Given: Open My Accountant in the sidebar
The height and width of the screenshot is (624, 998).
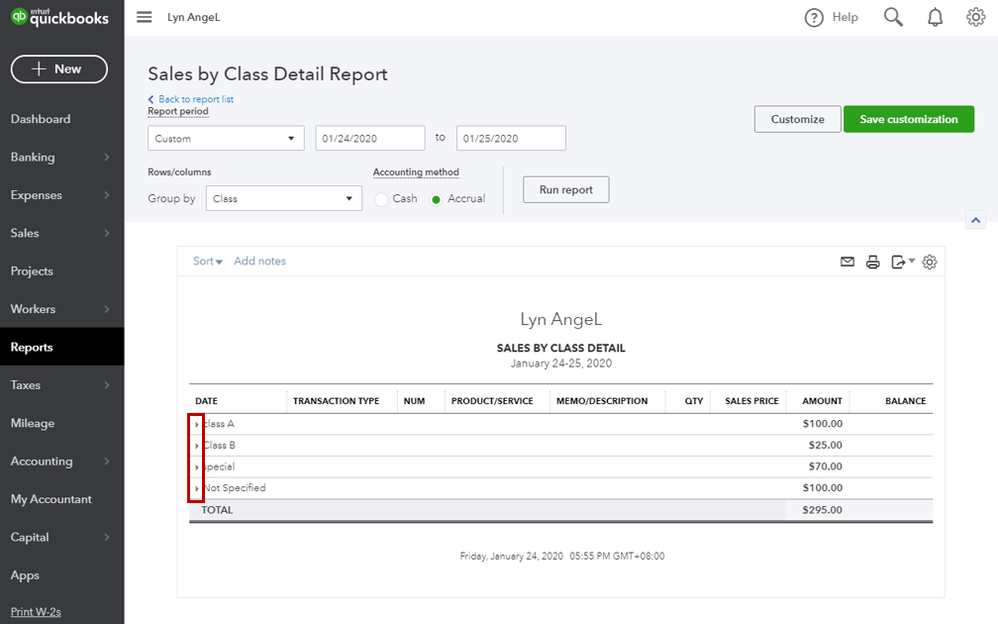Looking at the screenshot, I should tap(51, 499).
